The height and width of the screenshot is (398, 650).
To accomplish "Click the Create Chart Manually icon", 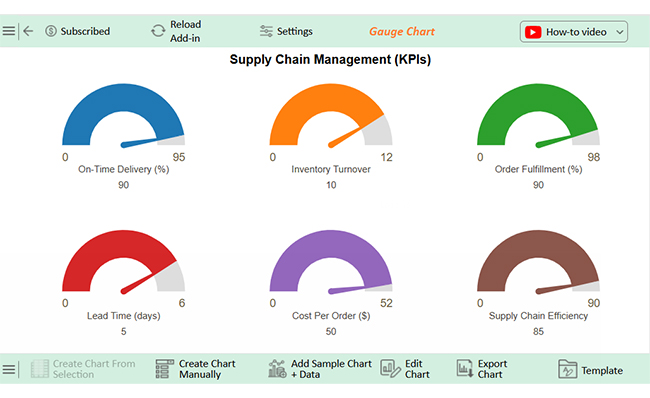I will pos(165,369).
